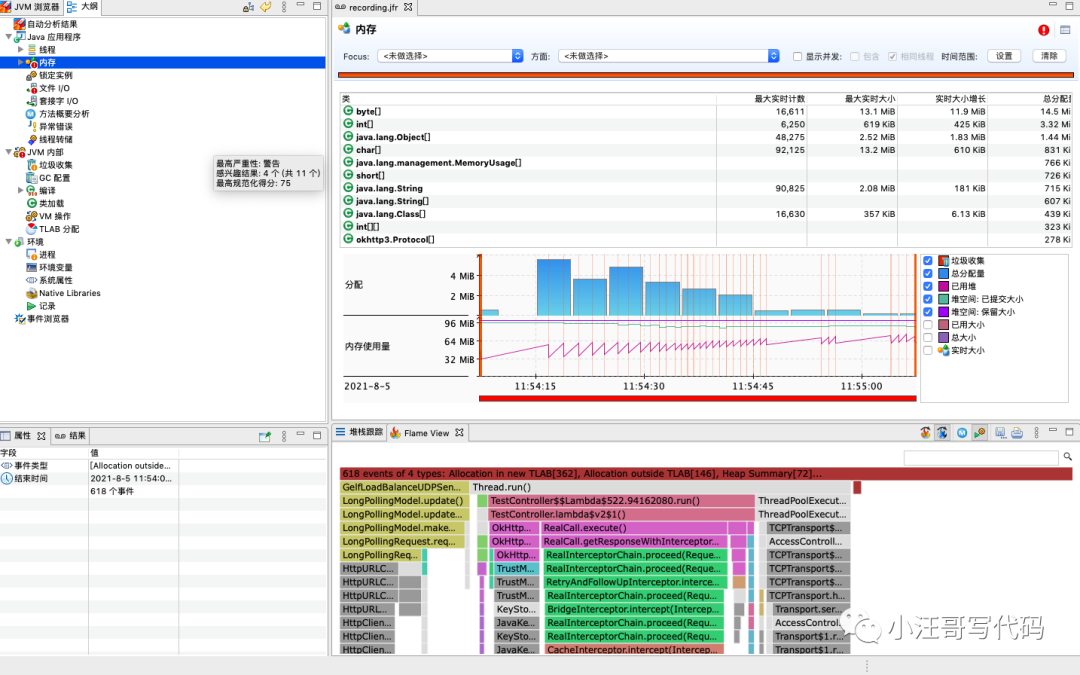The image size is (1080, 675).
Task: Click the magnifier icon next to flame search
Action: click(x=1068, y=457)
